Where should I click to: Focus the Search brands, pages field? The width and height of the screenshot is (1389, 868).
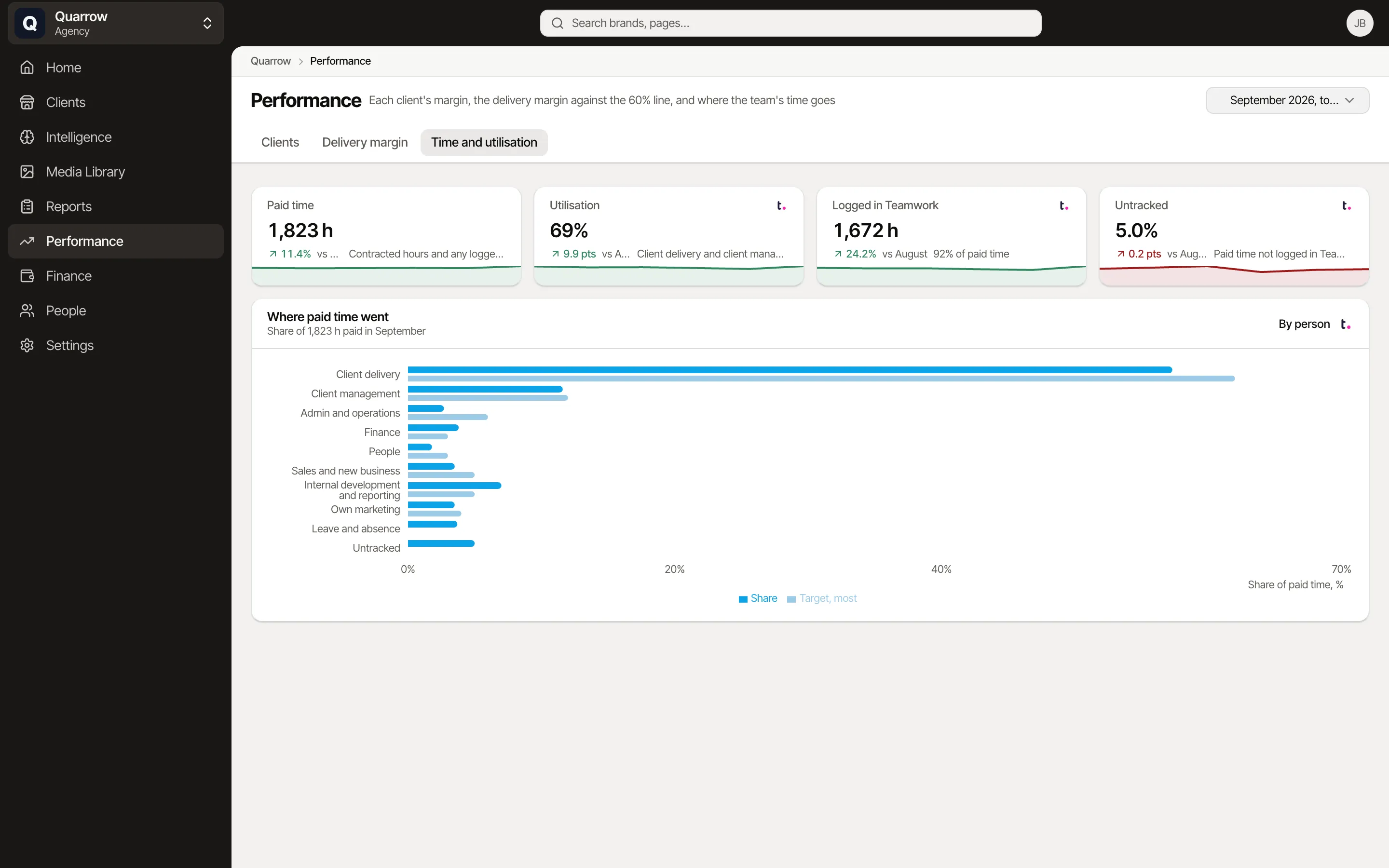790,23
